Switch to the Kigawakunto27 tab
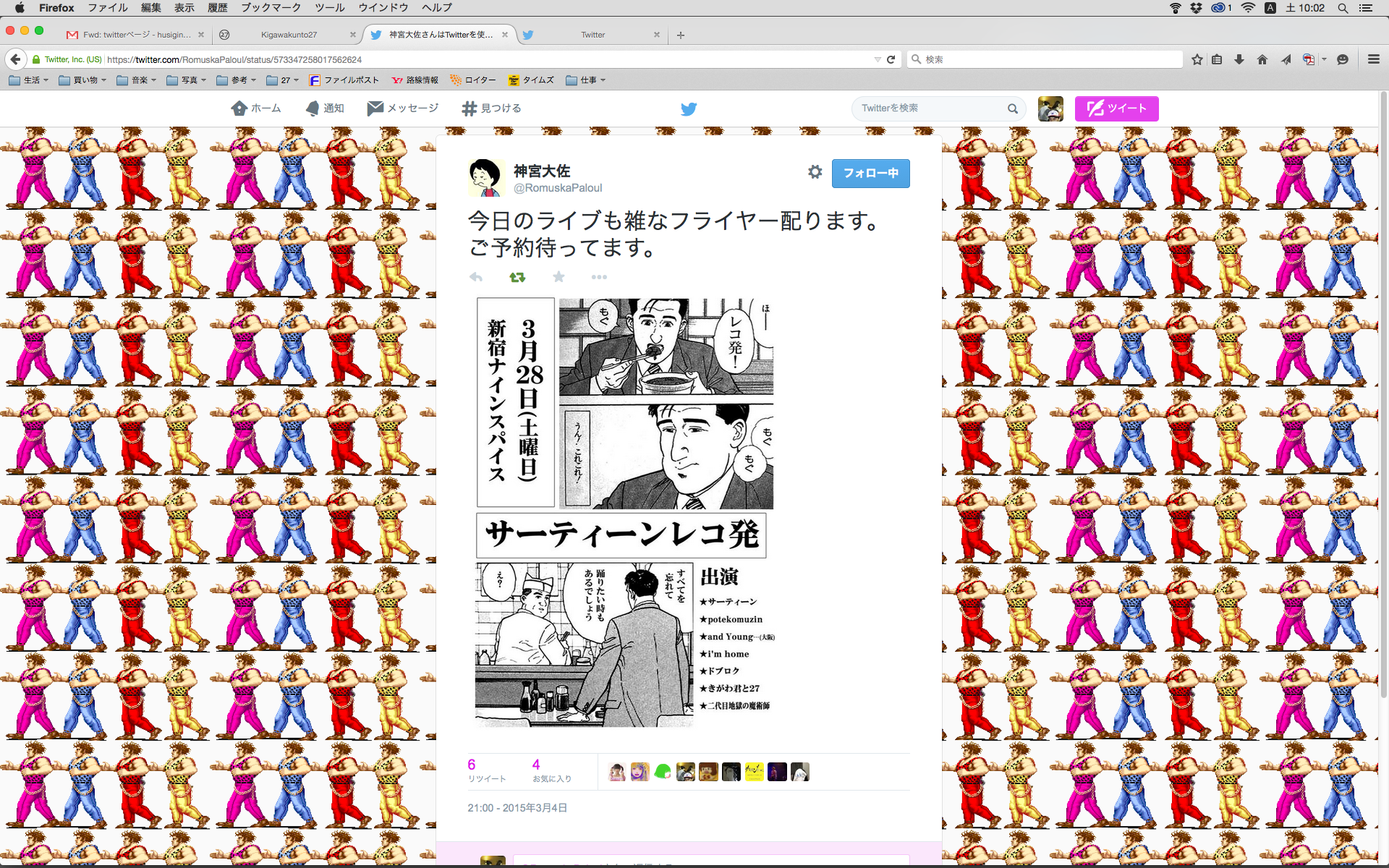The height and width of the screenshot is (868, 1389). pos(289,35)
